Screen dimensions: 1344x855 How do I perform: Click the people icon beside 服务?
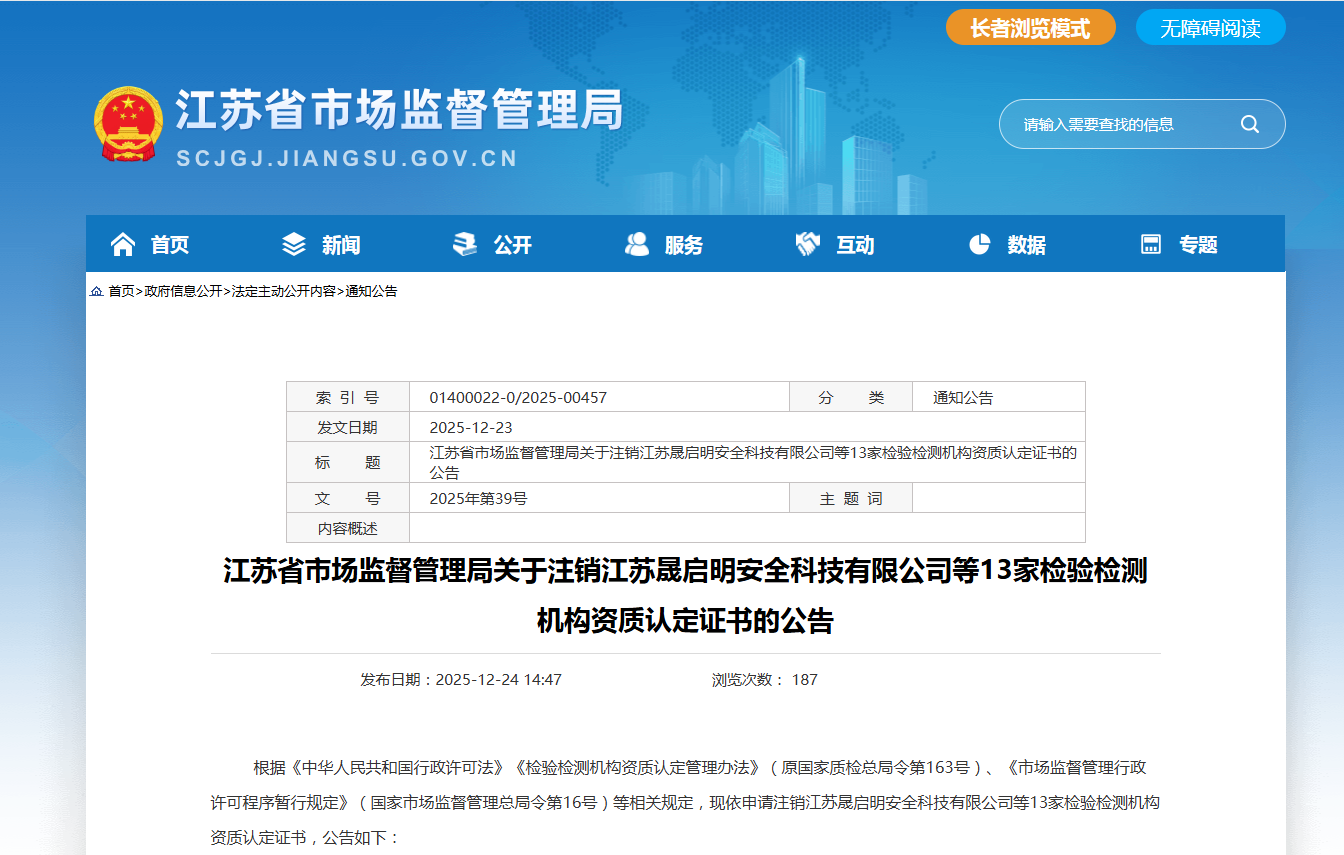637,244
